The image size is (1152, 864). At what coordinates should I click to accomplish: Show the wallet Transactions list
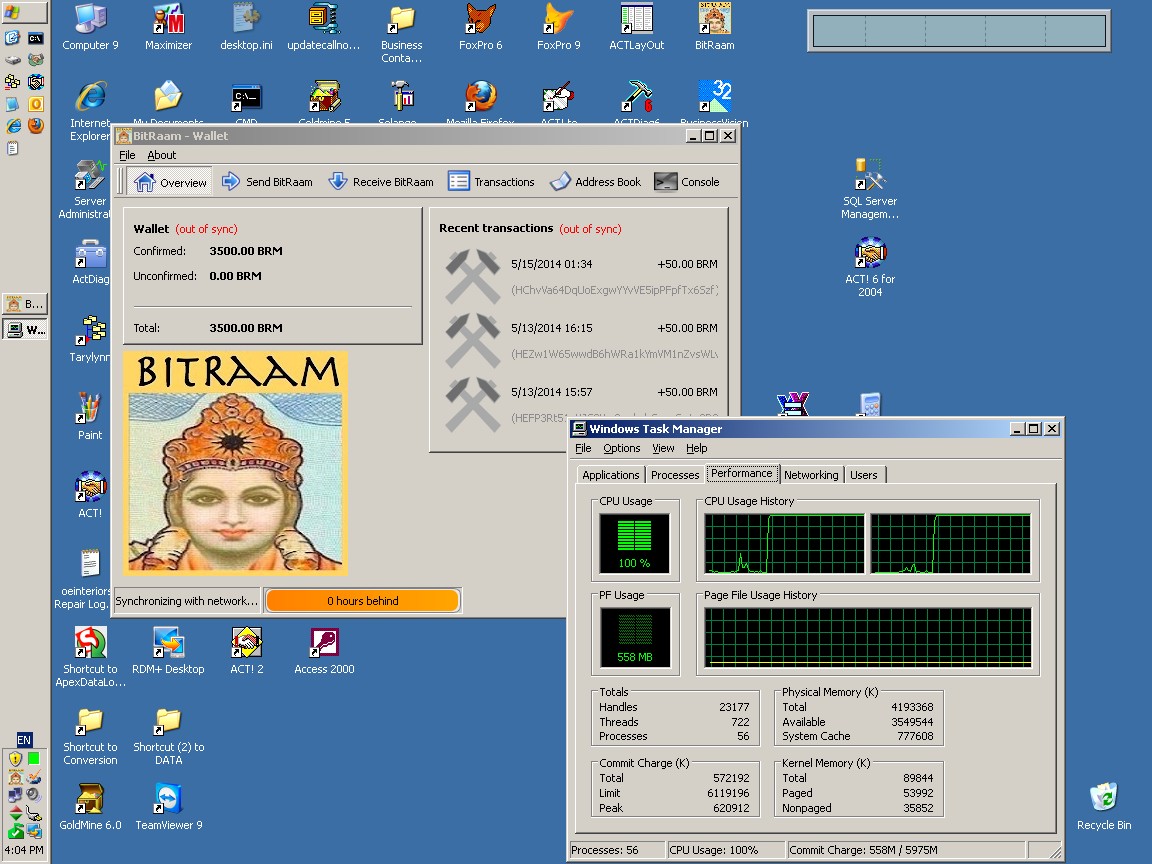492,182
